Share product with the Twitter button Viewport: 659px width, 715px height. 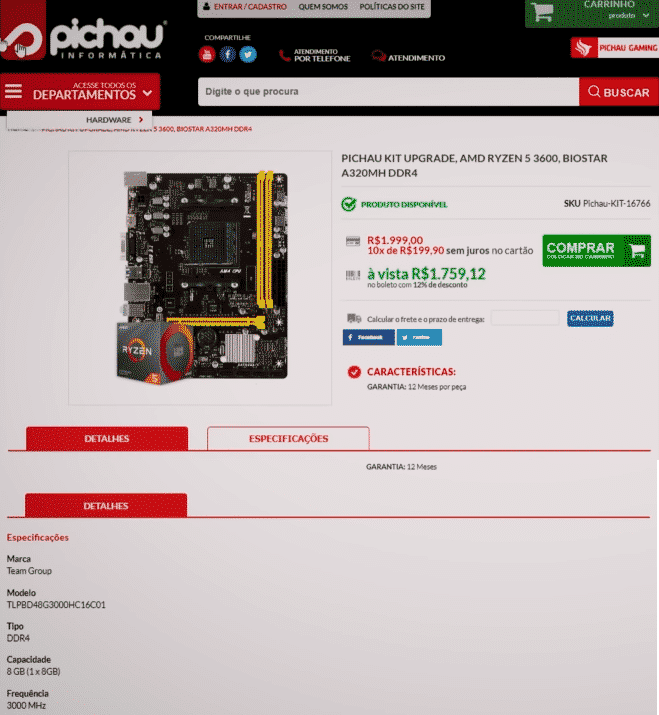[x=419, y=337]
